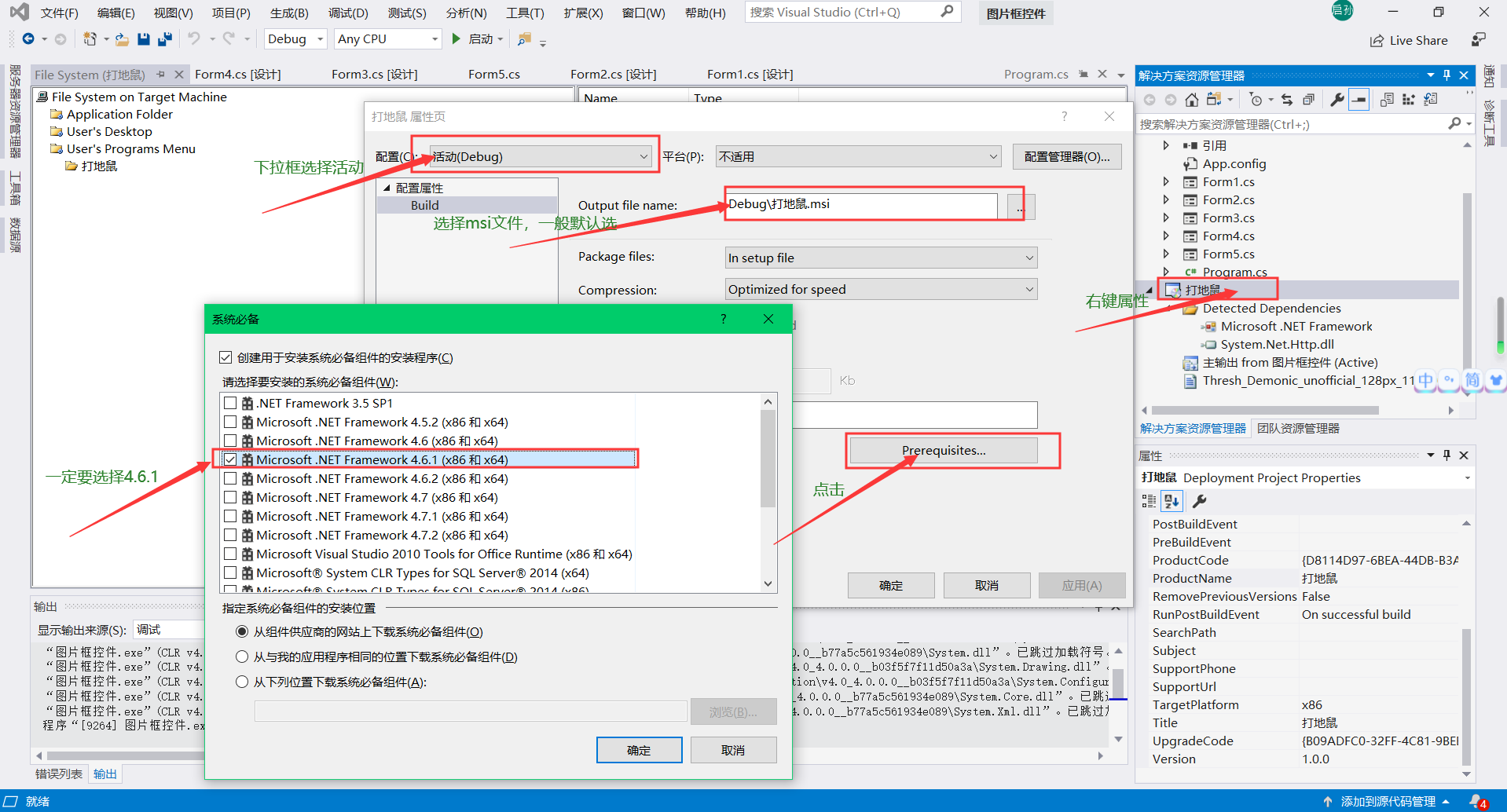Click the green Start debugging arrow icon
1507x812 pixels.
pyautogui.click(x=456, y=38)
